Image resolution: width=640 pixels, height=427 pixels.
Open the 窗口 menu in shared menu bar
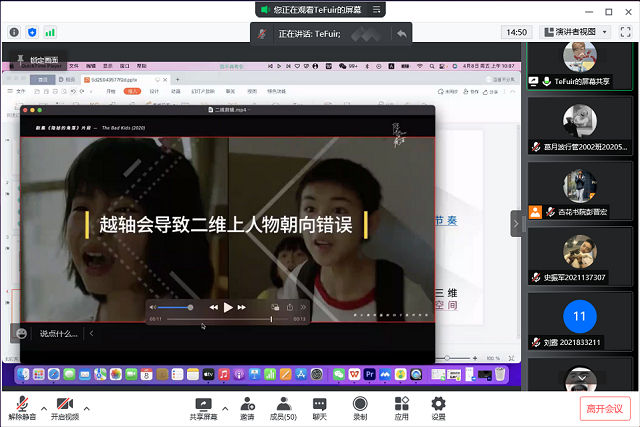[x=124, y=66]
